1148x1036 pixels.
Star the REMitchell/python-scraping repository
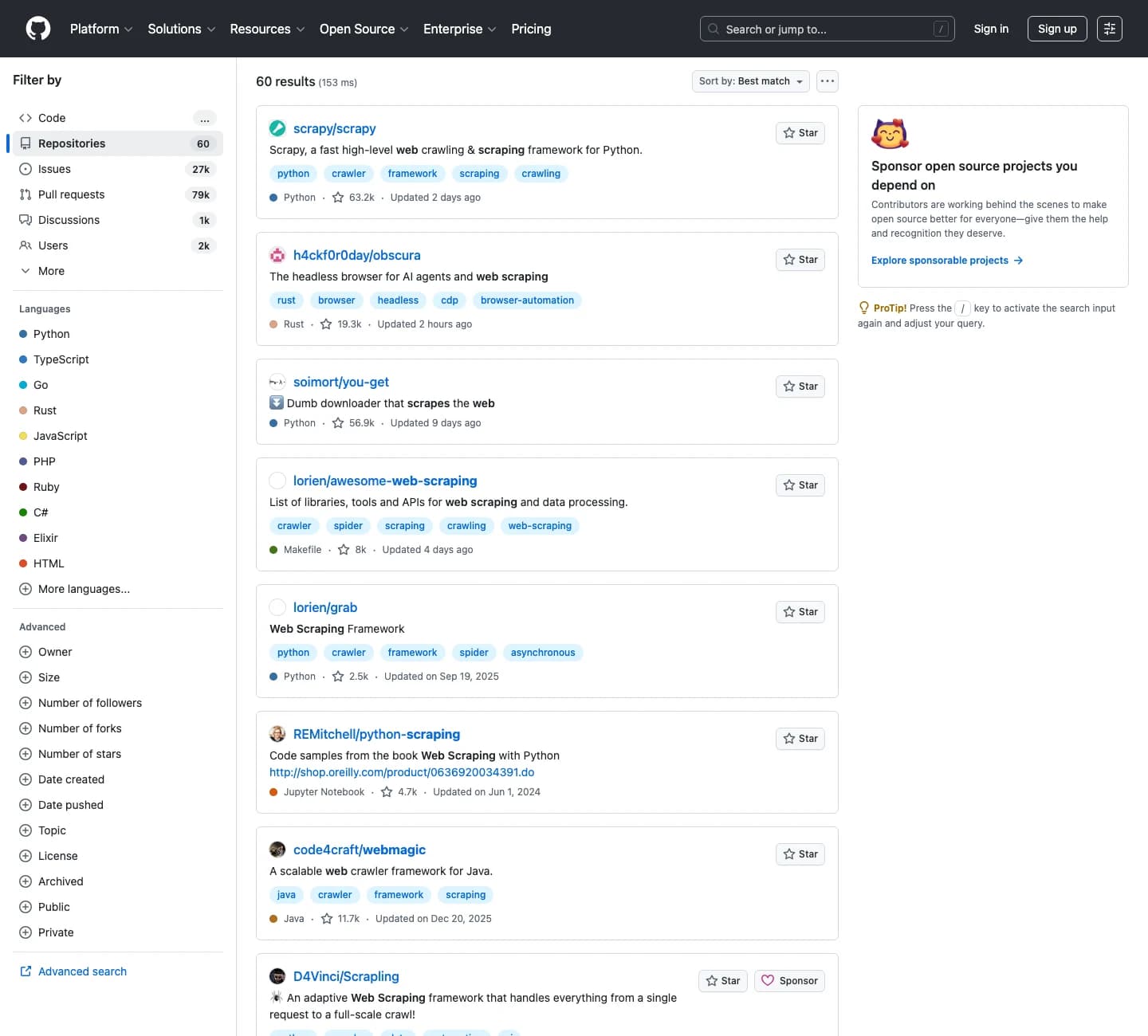[x=800, y=739]
